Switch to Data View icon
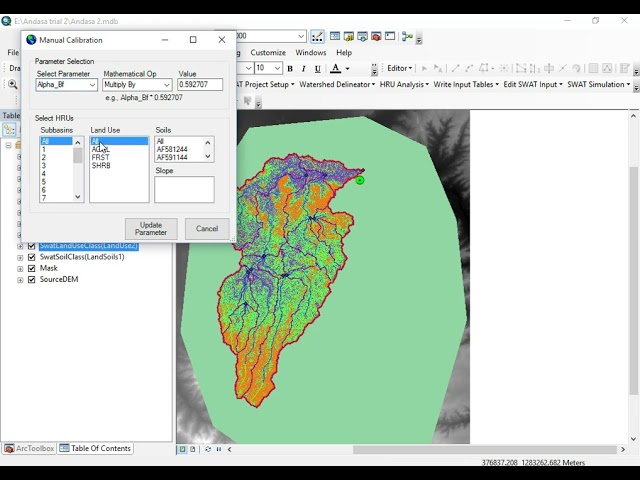The width and height of the screenshot is (640, 480). click(x=182, y=449)
